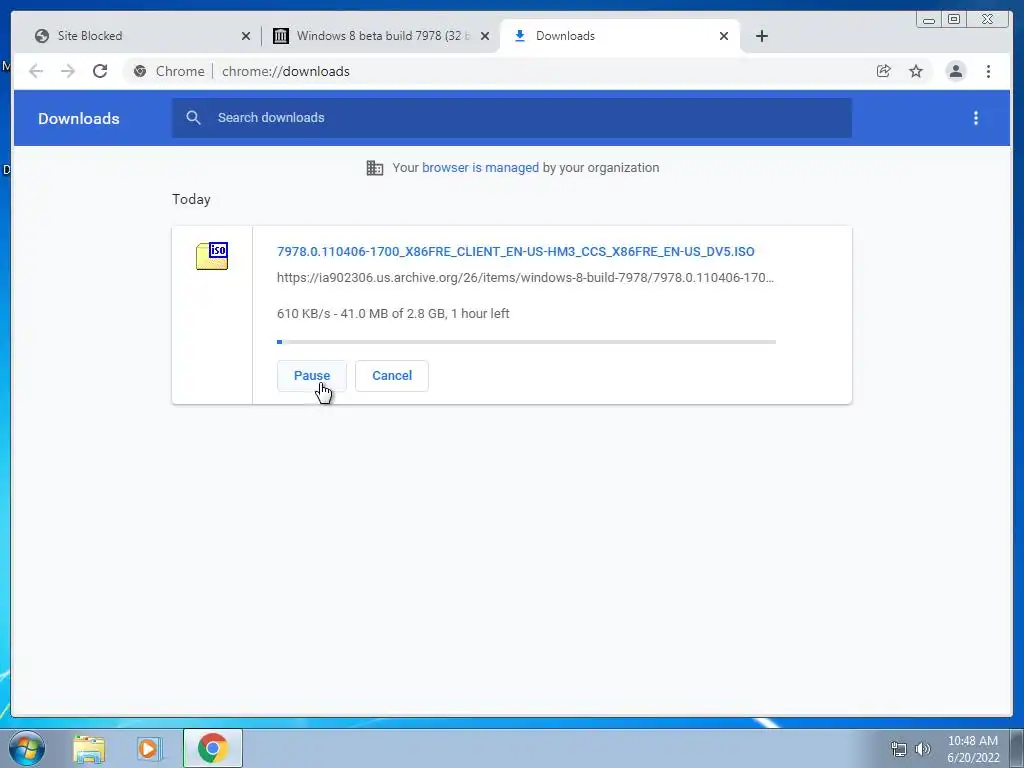Pause the ISO download
Screen dimensions: 1024x768
click(312, 376)
